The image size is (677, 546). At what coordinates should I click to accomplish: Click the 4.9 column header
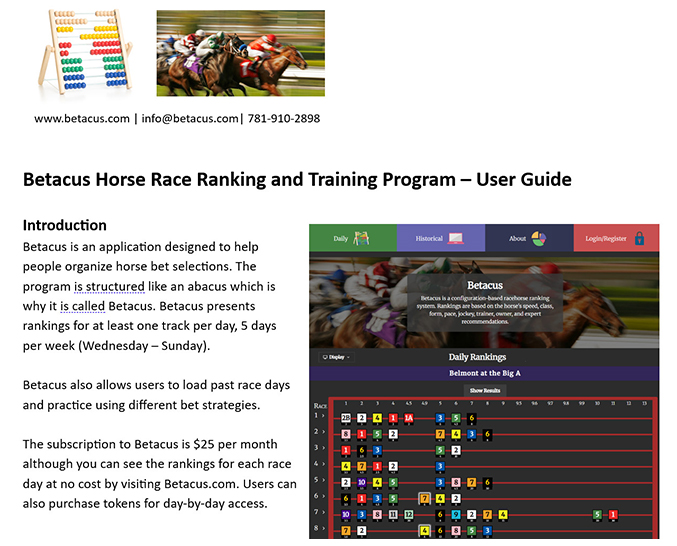coord(424,403)
